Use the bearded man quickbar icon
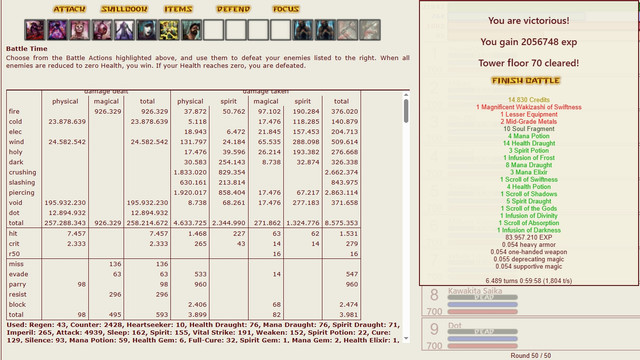 [191, 30]
